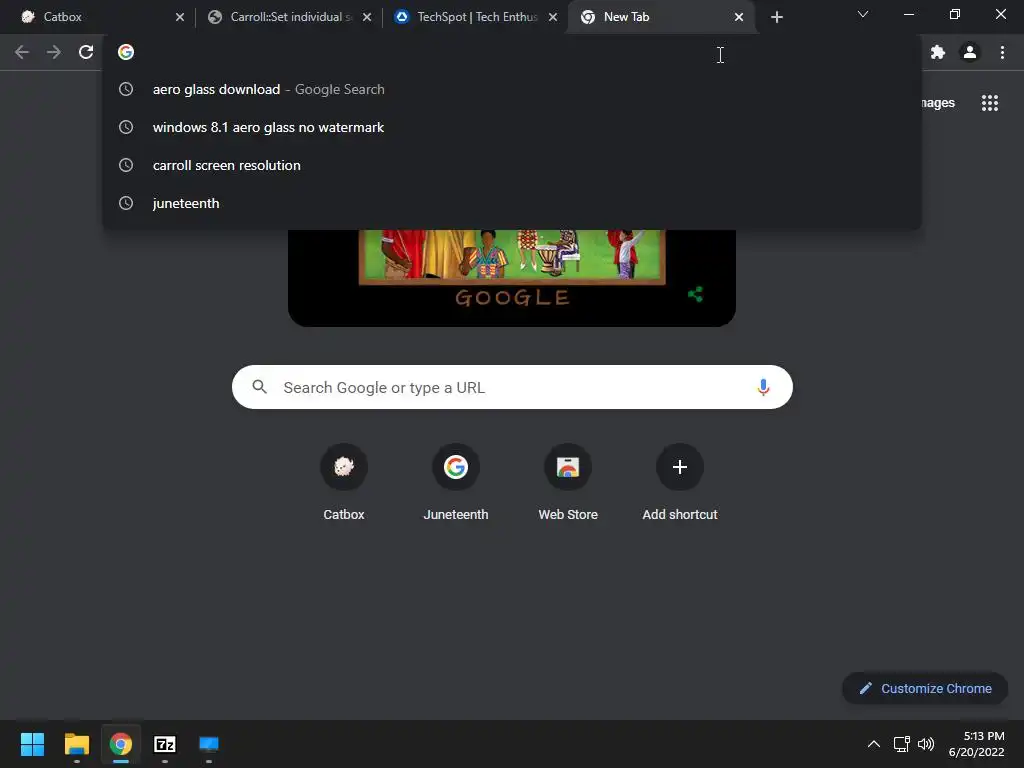Close the Carroll tab
This screenshot has height=768, width=1024.
[x=367, y=17]
